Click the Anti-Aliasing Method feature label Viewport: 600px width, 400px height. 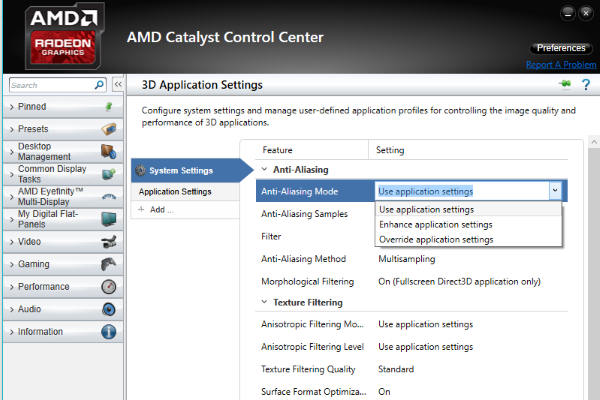click(x=303, y=259)
